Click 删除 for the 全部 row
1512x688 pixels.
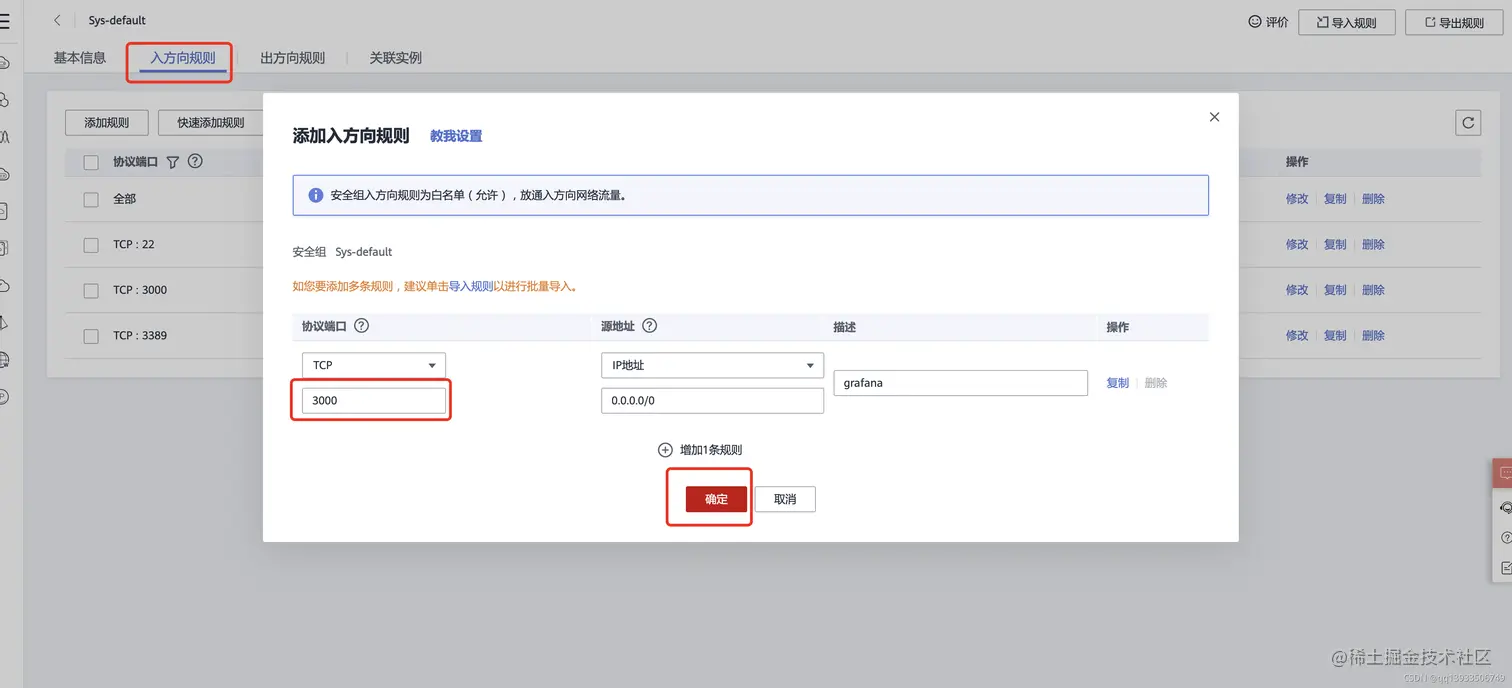(1374, 199)
